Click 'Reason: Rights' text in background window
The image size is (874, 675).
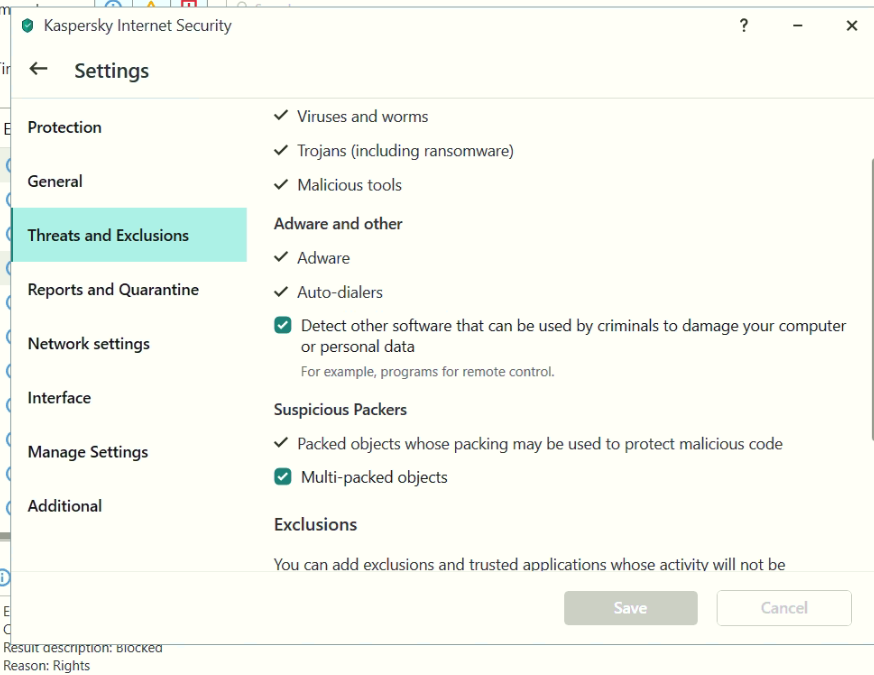pos(46,666)
